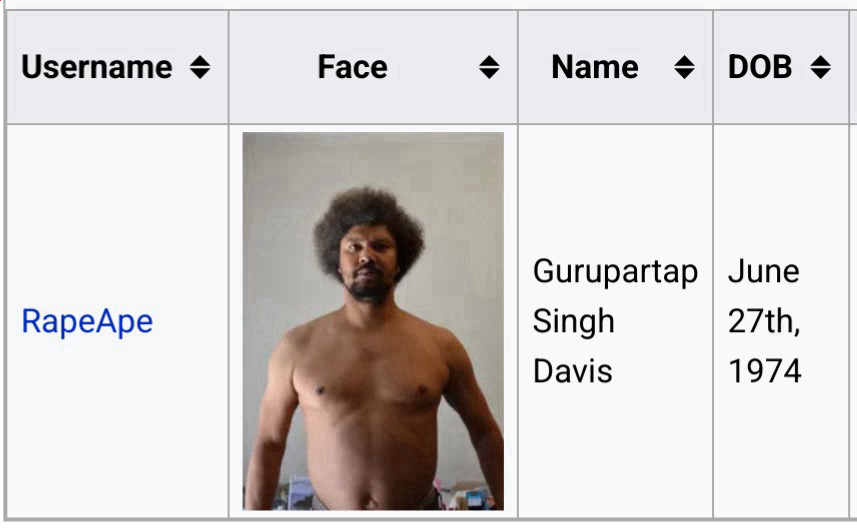Screen dimensions: 857x528
Task: Click the down arrow beside the Face header
Action: click(489, 74)
